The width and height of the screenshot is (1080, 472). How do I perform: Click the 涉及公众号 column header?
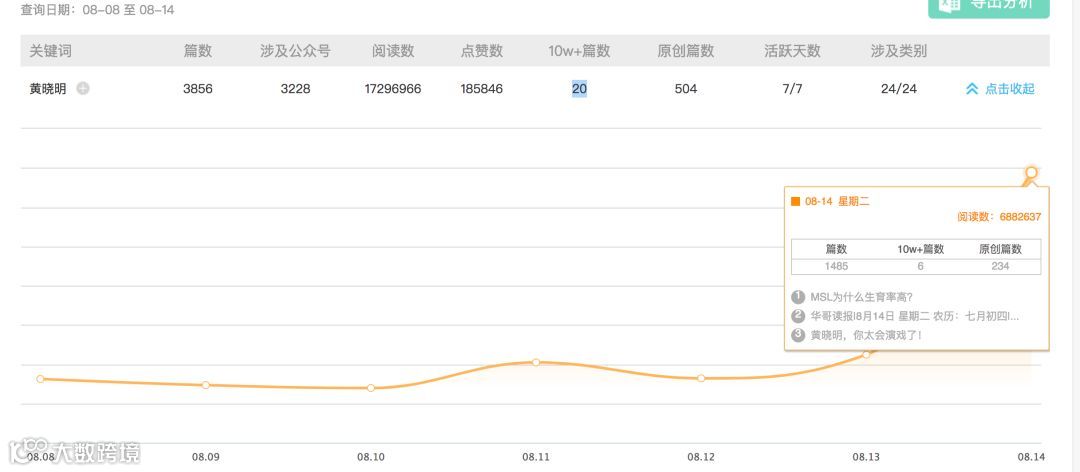(295, 51)
